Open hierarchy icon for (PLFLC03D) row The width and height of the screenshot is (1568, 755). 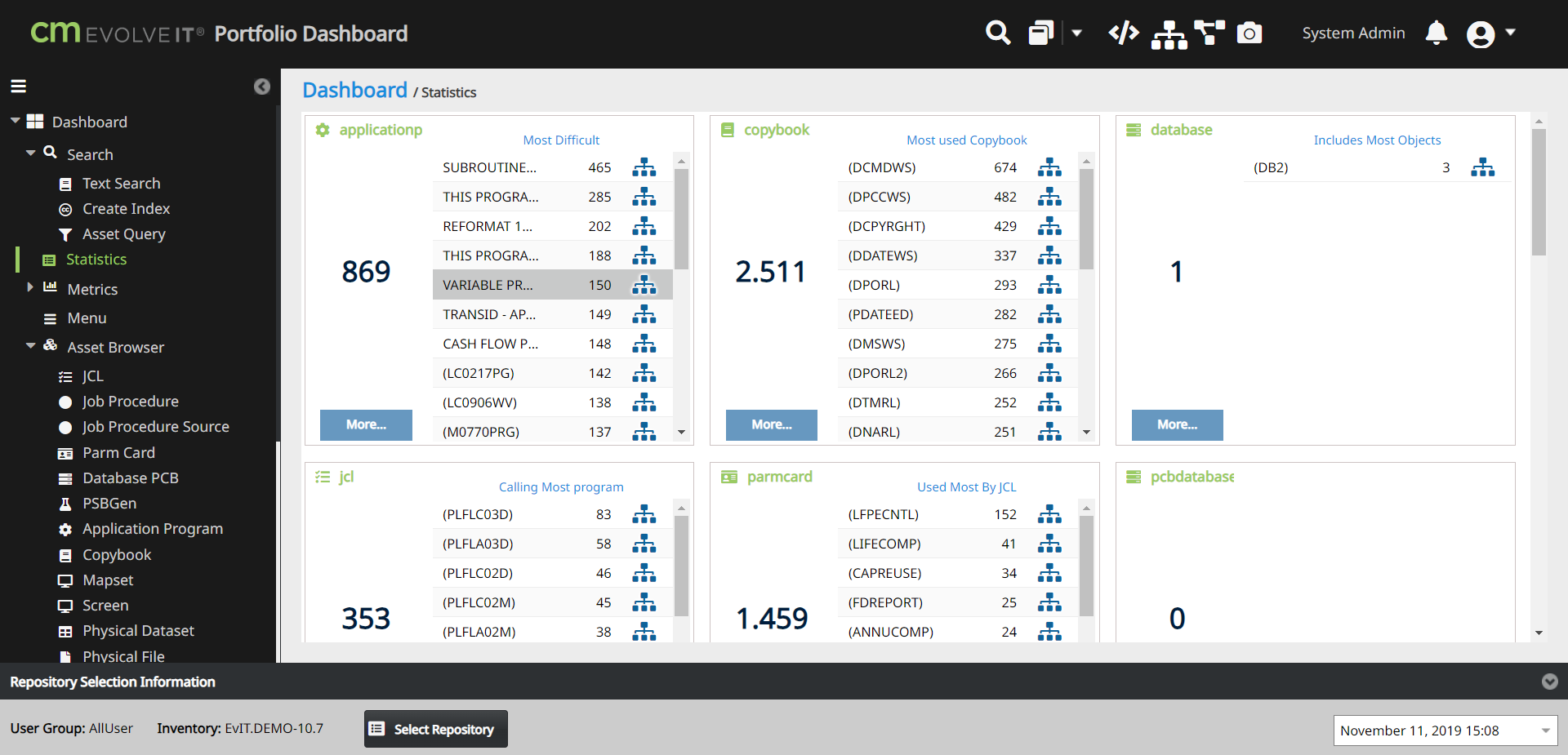point(644,514)
